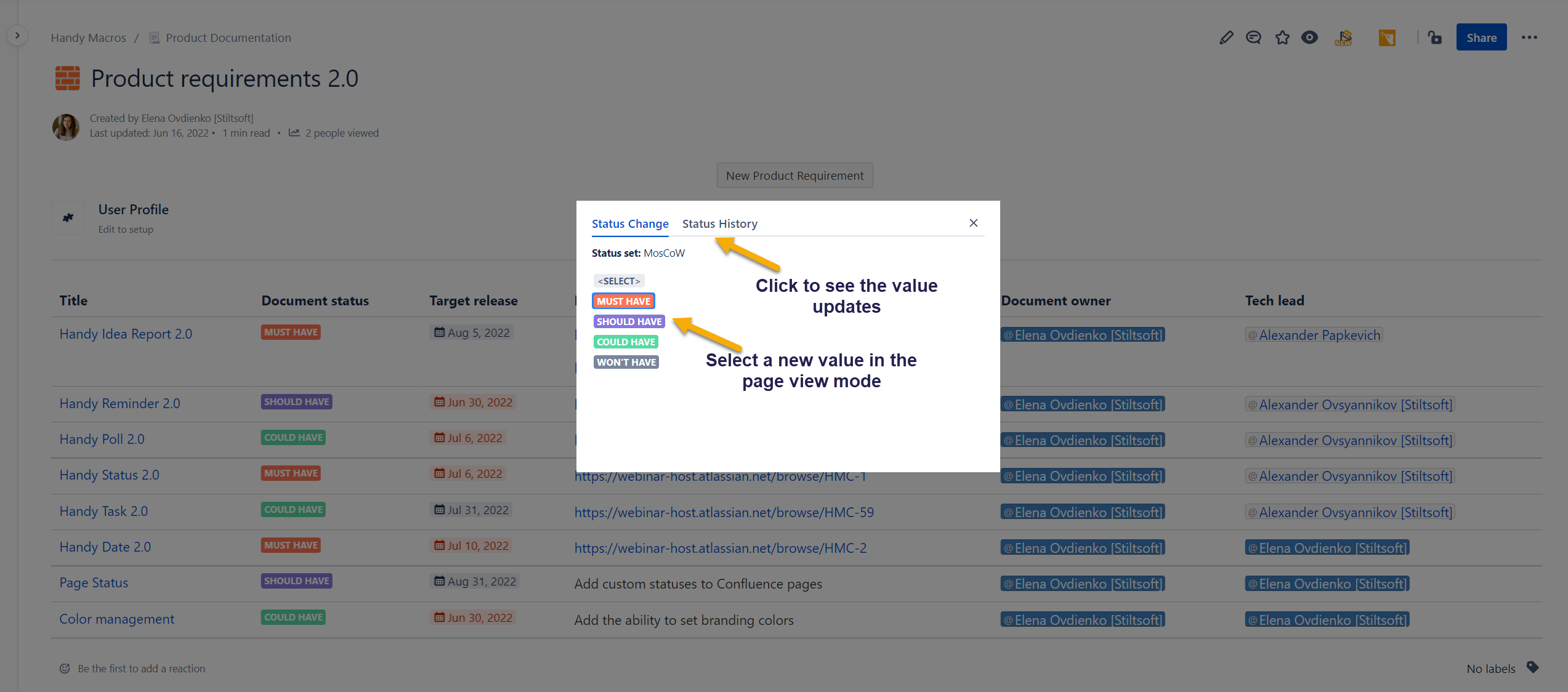Toggle page restrictions with the unlock icon

(x=1435, y=37)
